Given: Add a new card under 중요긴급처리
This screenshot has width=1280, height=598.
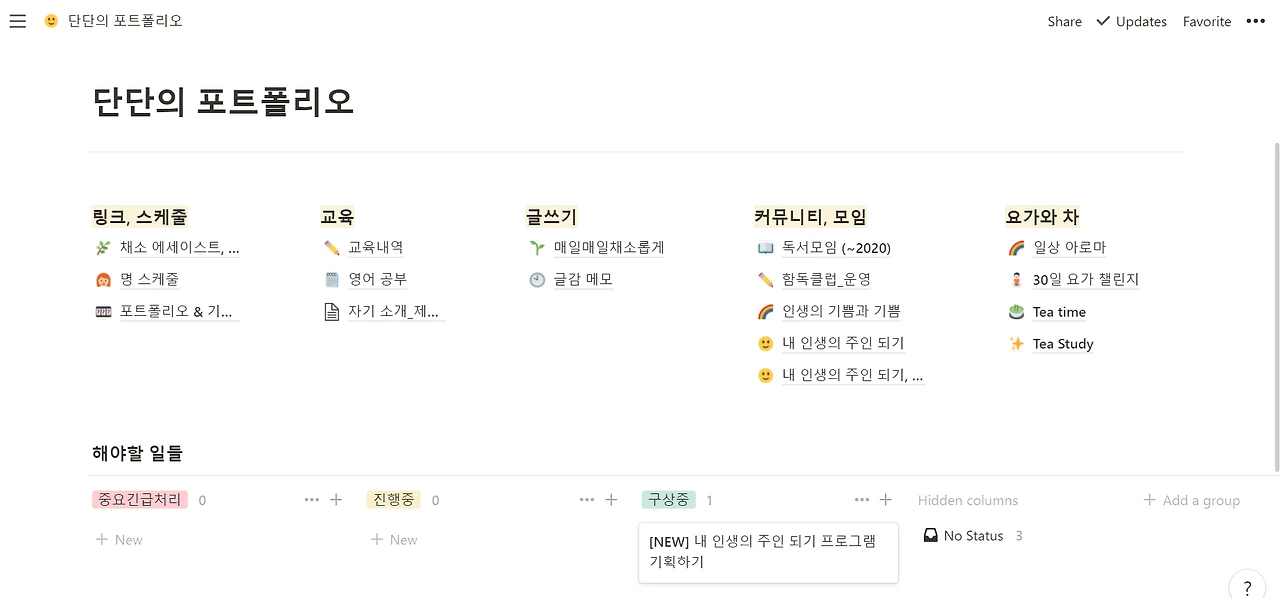Looking at the screenshot, I should point(119,539).
